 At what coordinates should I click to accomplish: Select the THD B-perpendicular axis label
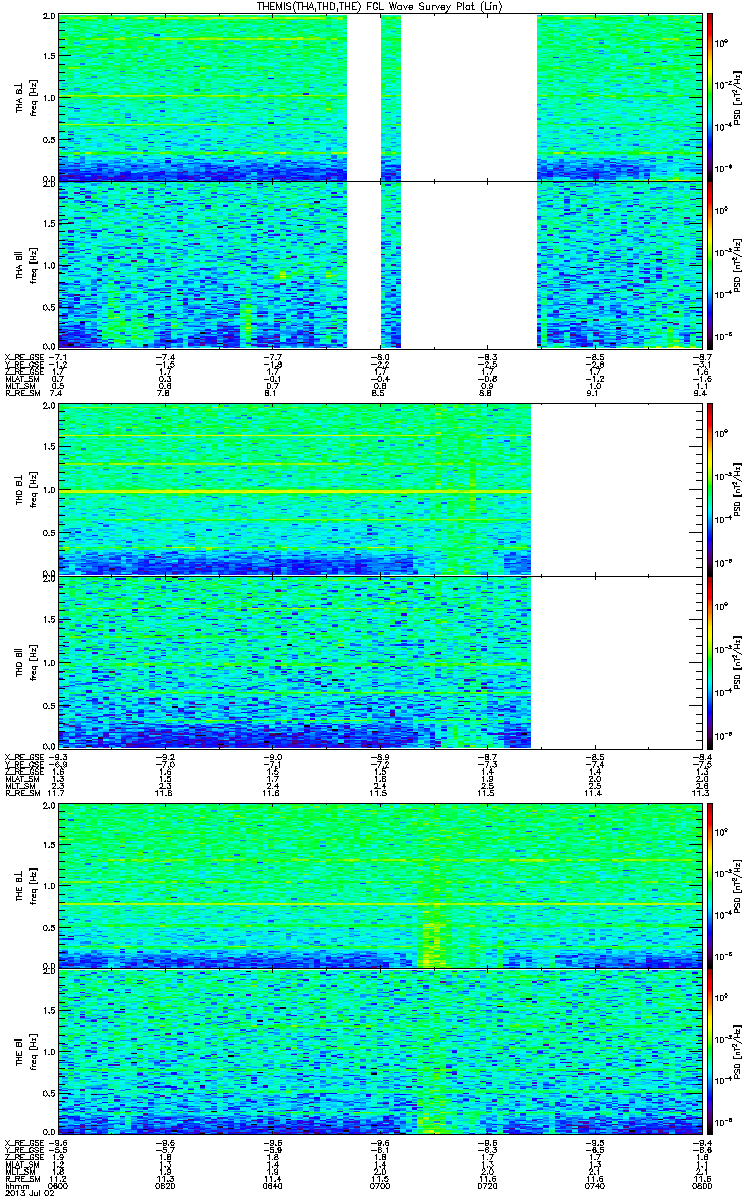click(x=20, y=488)
